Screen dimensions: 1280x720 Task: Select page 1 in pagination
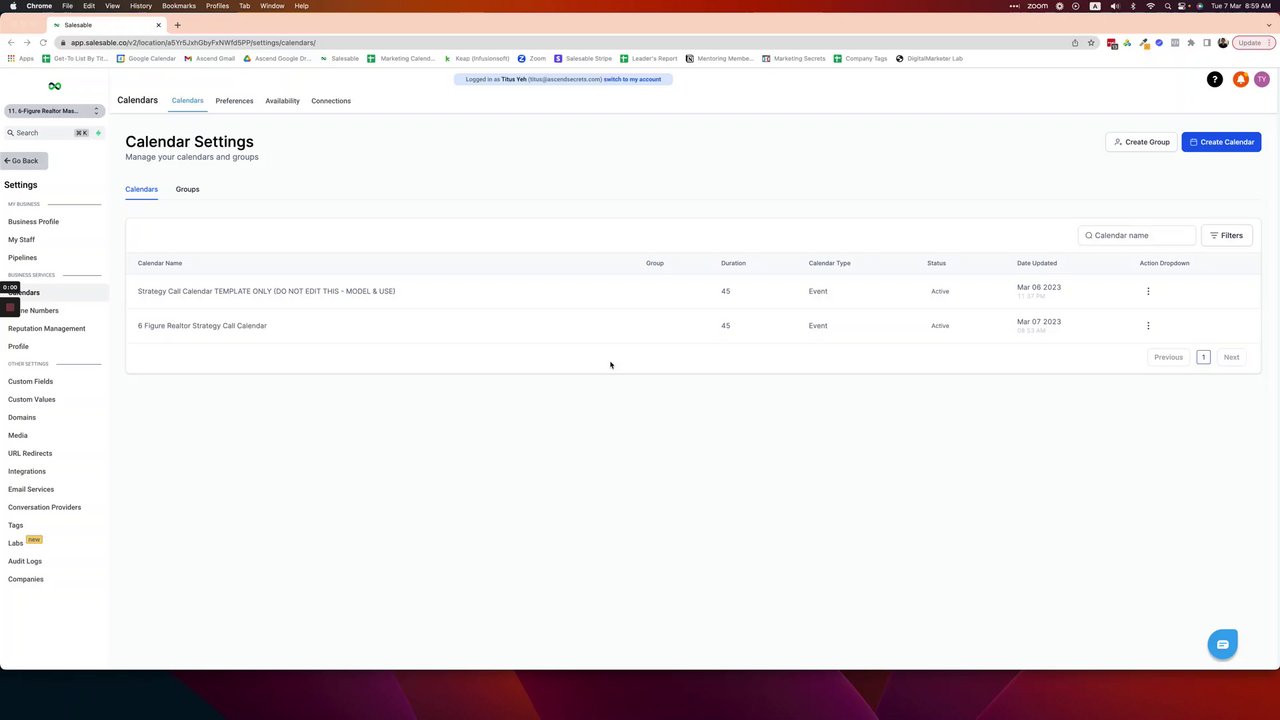(x=1203, y=357)
